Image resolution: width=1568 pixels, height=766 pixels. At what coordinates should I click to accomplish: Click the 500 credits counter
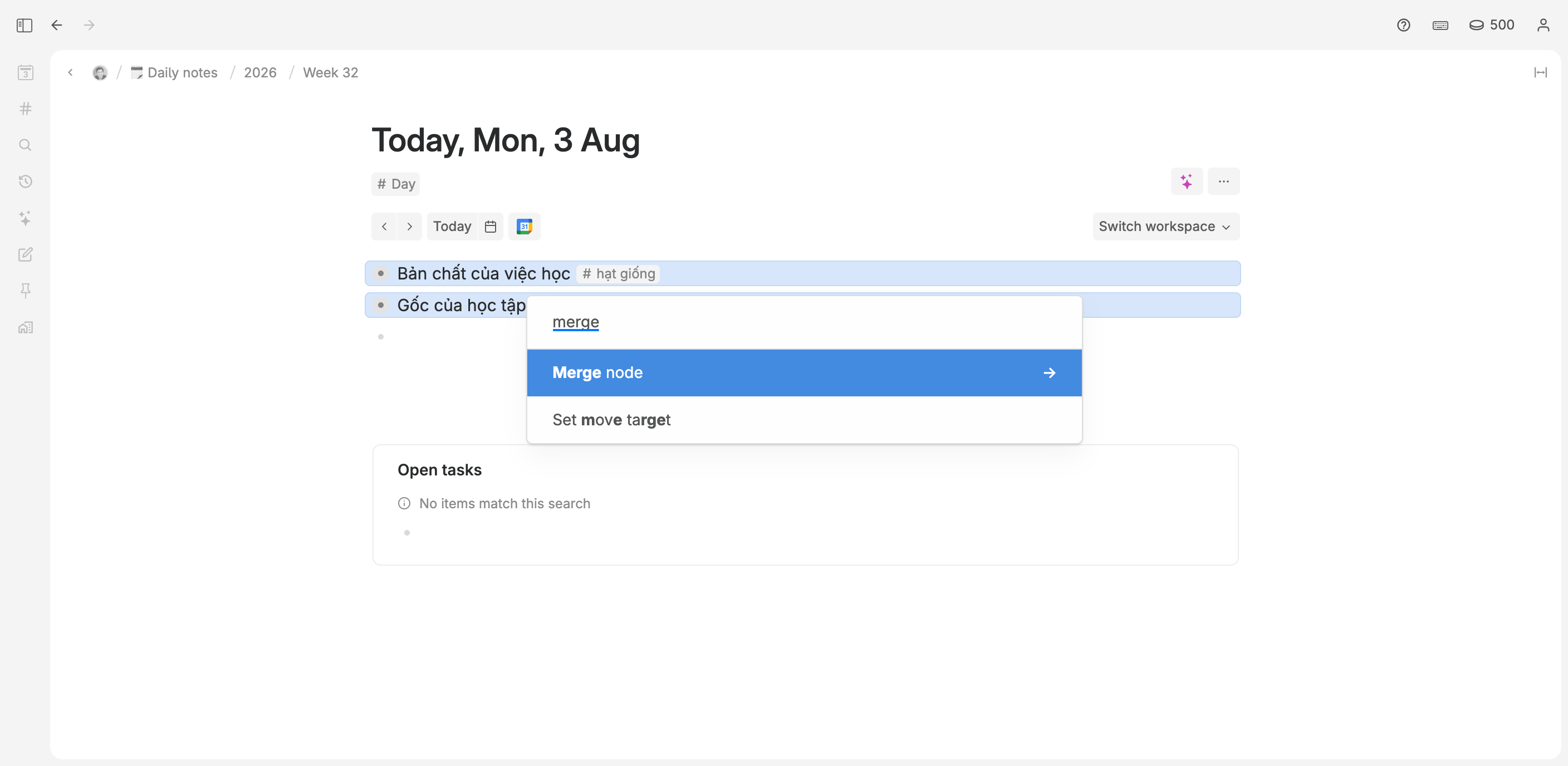click(1491, 25)
